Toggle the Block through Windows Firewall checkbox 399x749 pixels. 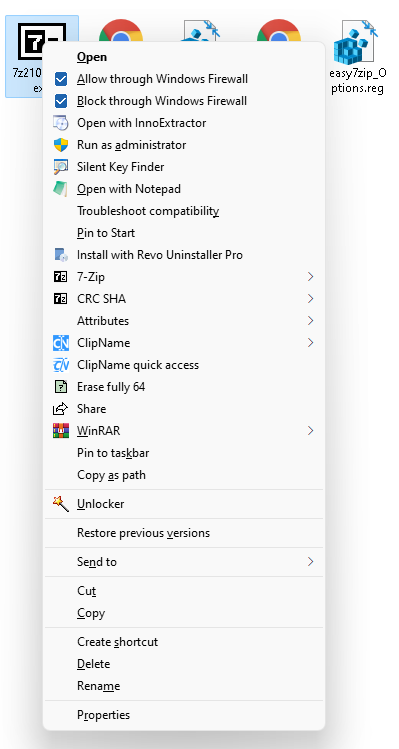pyautogui.click(x=61, y=101)
